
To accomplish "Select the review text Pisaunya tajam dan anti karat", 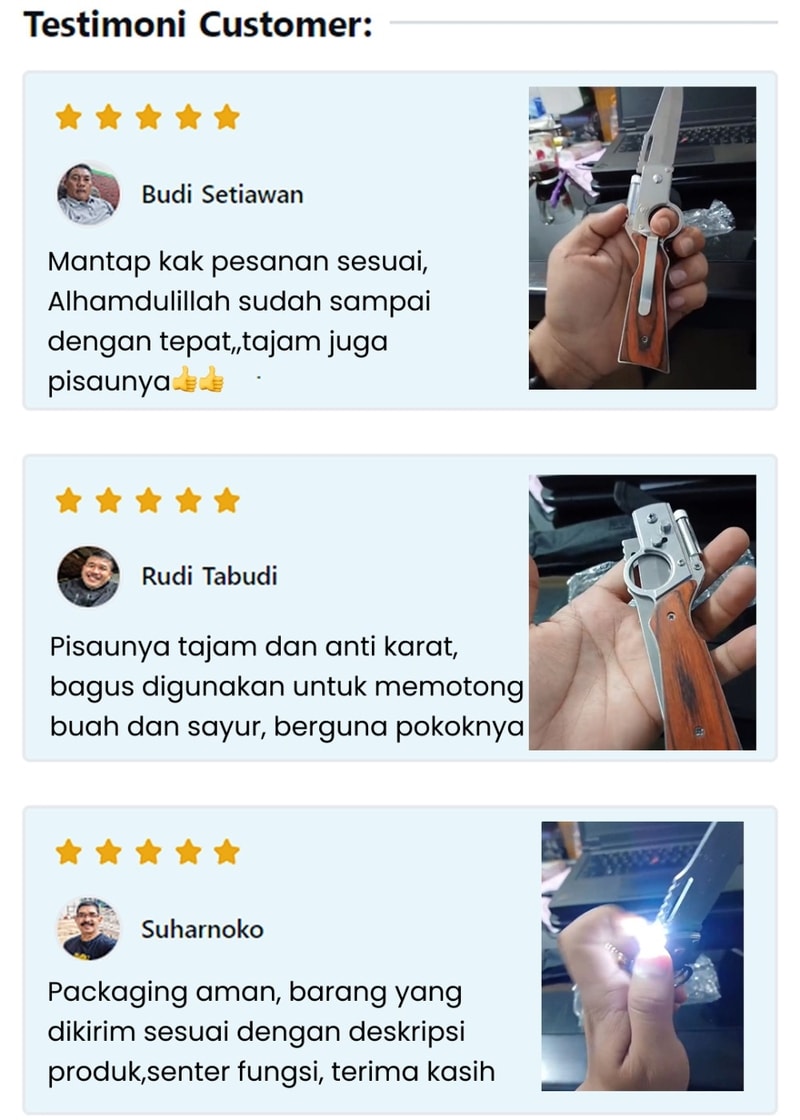I will pyautogui.click(x=287, y=686).
